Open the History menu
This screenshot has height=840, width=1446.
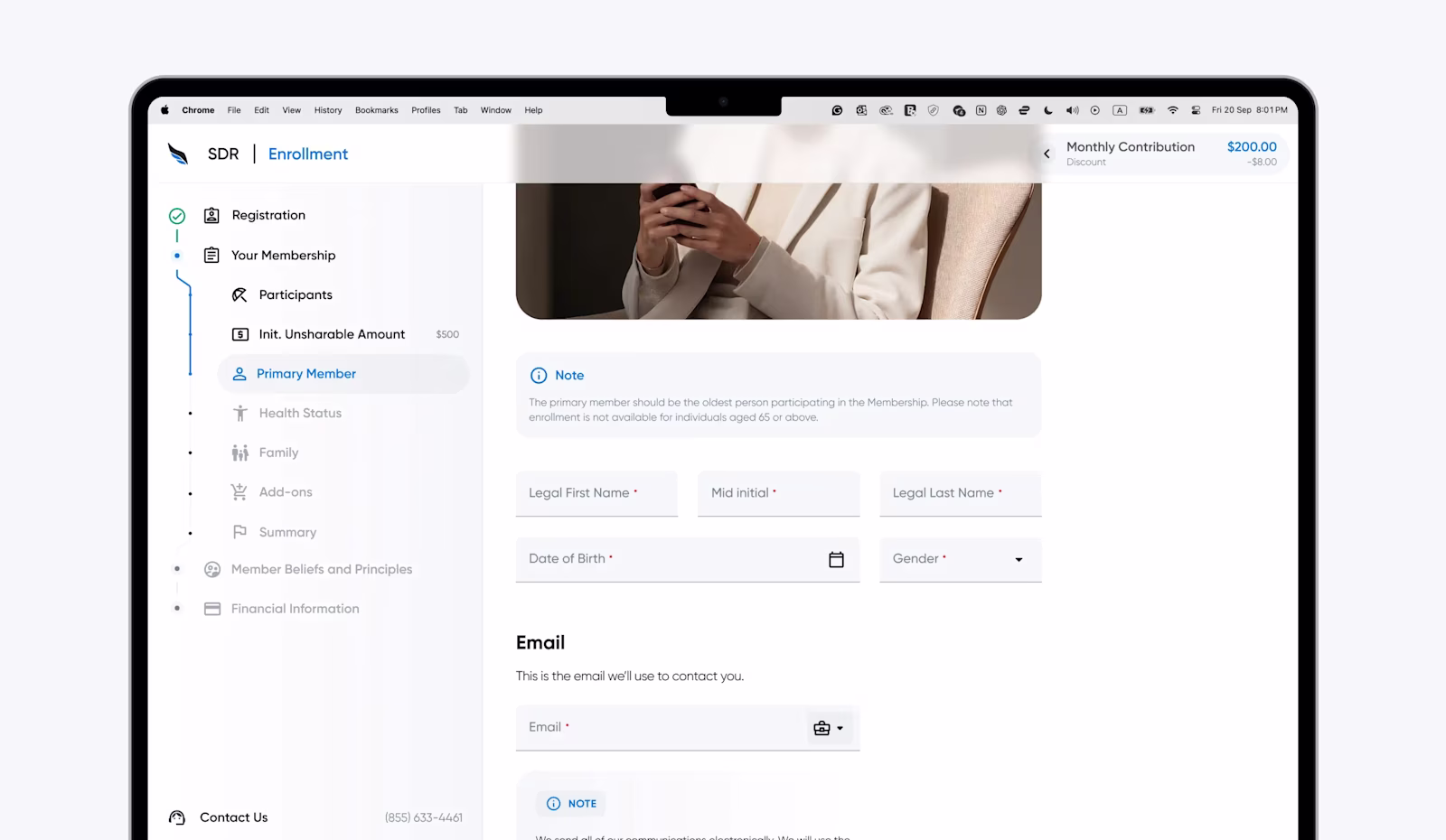pyautogui.click(x=328, y=110)
